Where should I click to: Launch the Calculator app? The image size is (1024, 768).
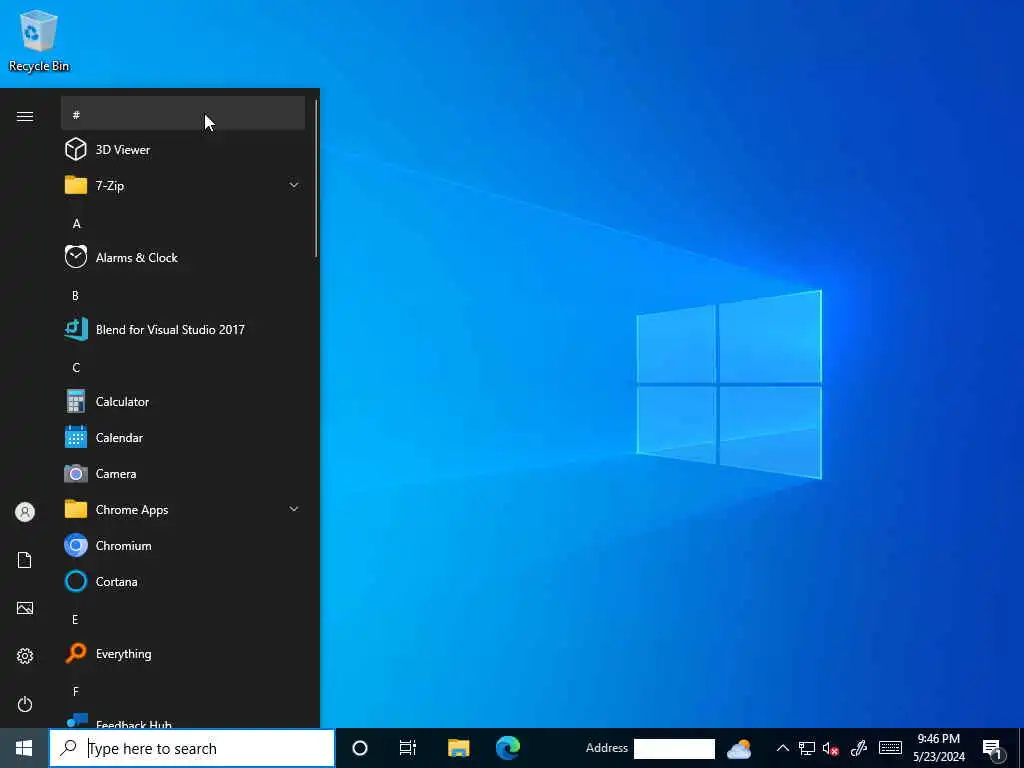click(x=183, y=402)
